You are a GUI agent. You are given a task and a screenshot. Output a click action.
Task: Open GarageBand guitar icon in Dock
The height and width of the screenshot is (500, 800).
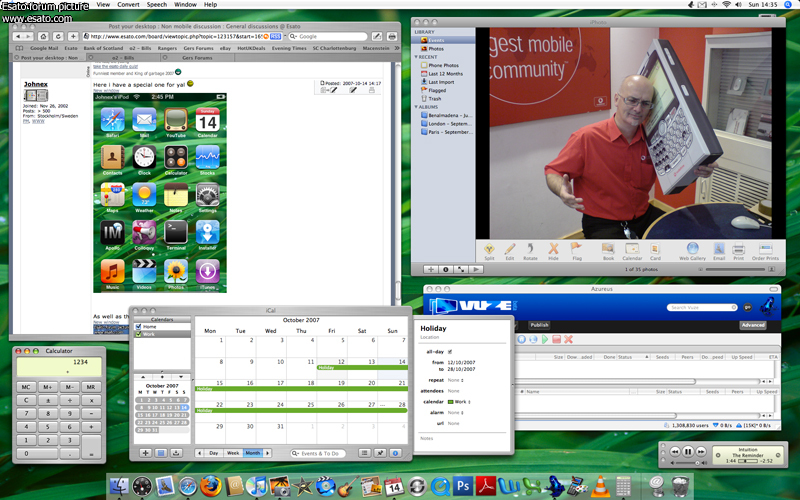pos(348,486)
